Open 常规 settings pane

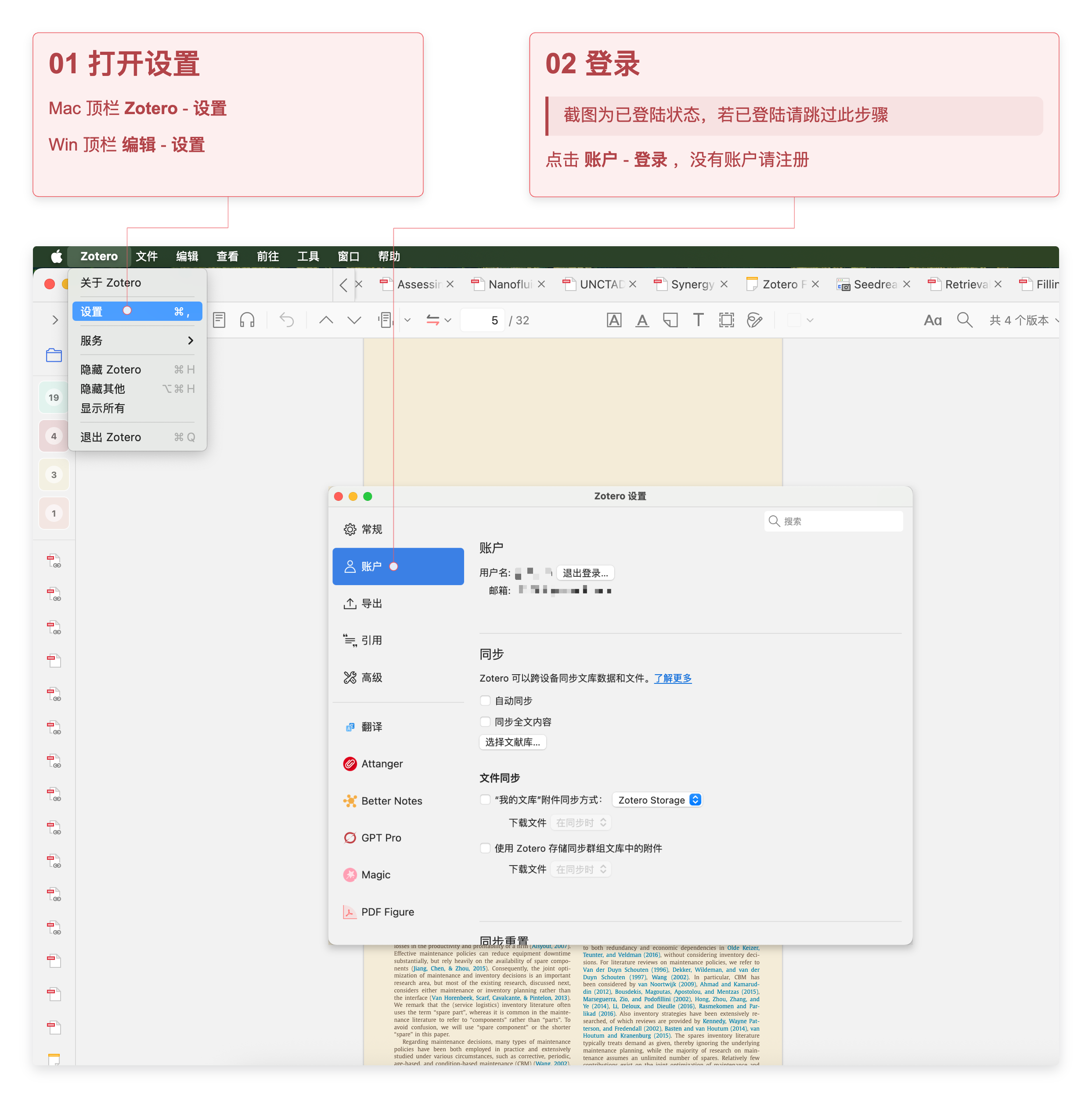(398, 529)
